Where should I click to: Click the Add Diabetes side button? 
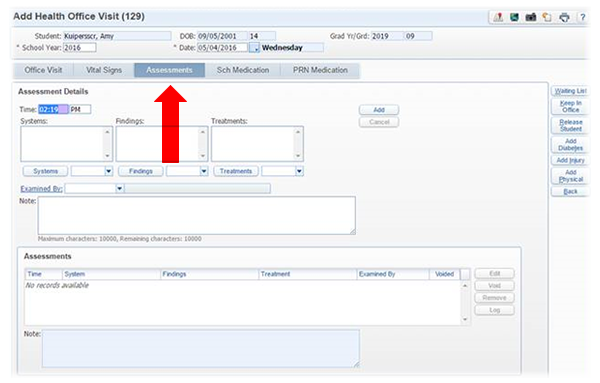coord(570,145)
